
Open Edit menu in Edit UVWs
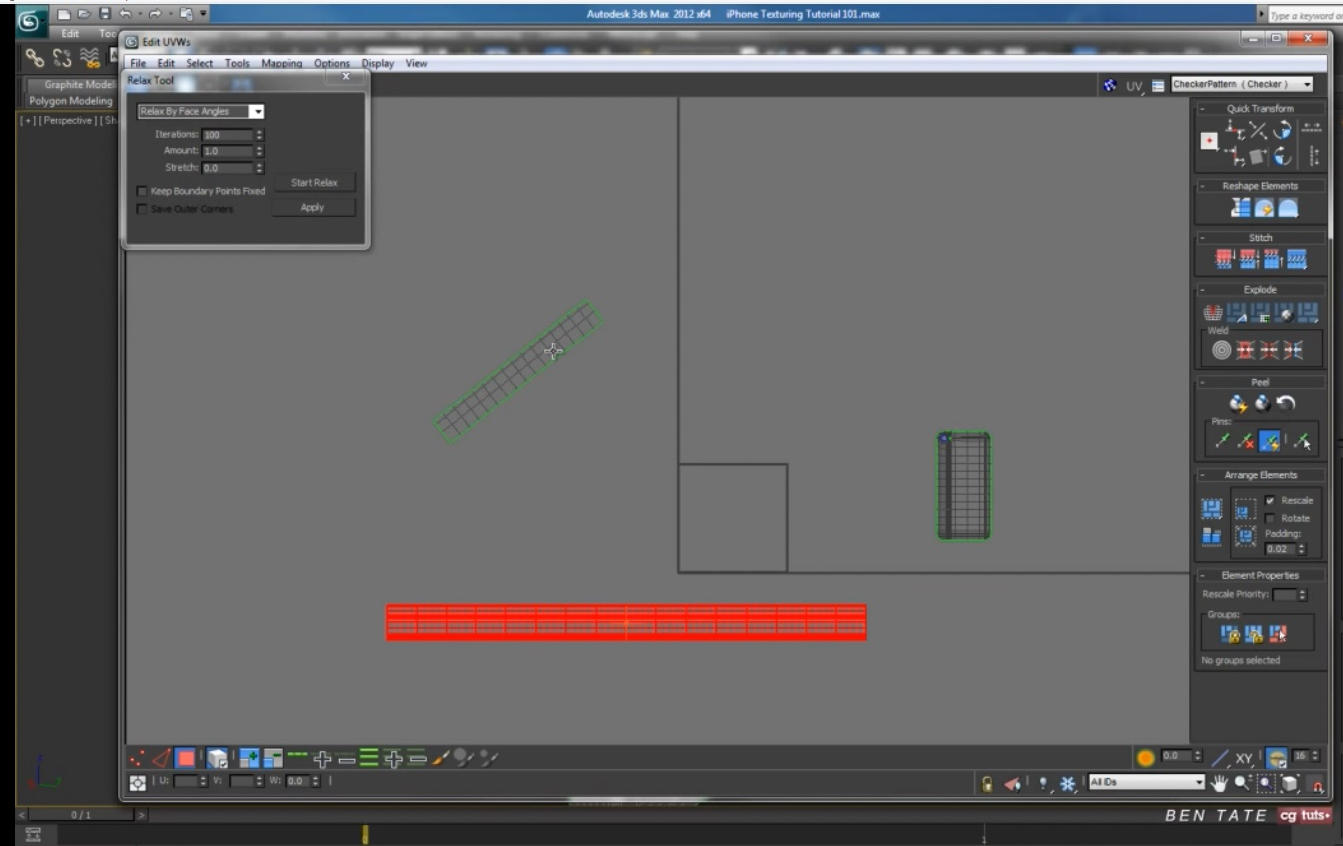(166, 63)
